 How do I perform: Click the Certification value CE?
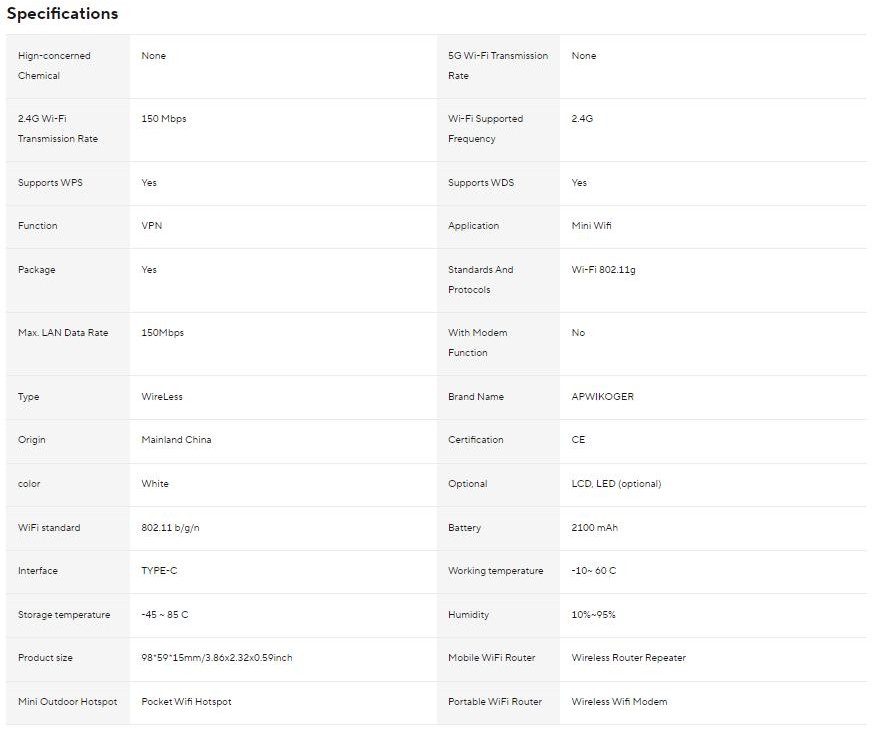tap(578, 440)
